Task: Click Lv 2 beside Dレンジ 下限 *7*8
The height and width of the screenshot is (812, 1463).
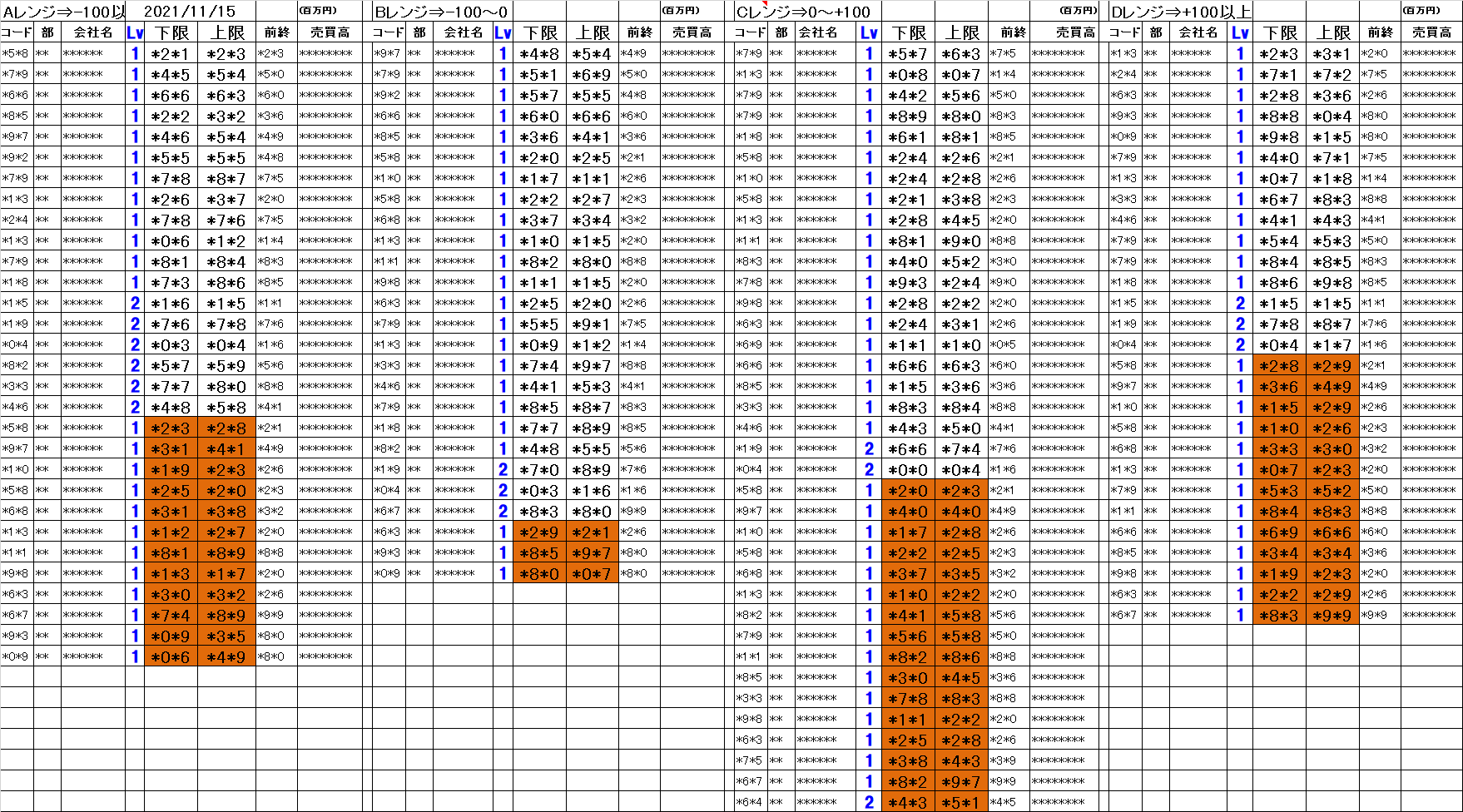Action: (1240, 324)
